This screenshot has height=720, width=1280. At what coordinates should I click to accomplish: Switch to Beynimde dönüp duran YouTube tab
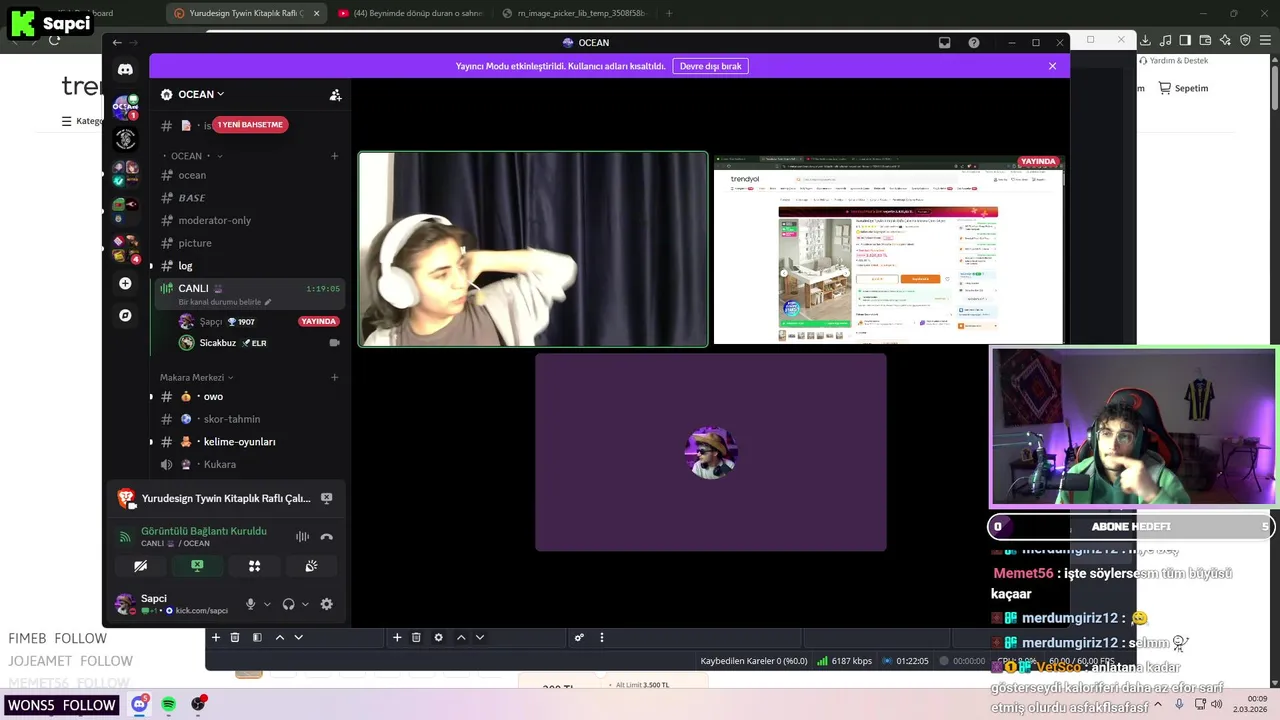tap(410, 13)
